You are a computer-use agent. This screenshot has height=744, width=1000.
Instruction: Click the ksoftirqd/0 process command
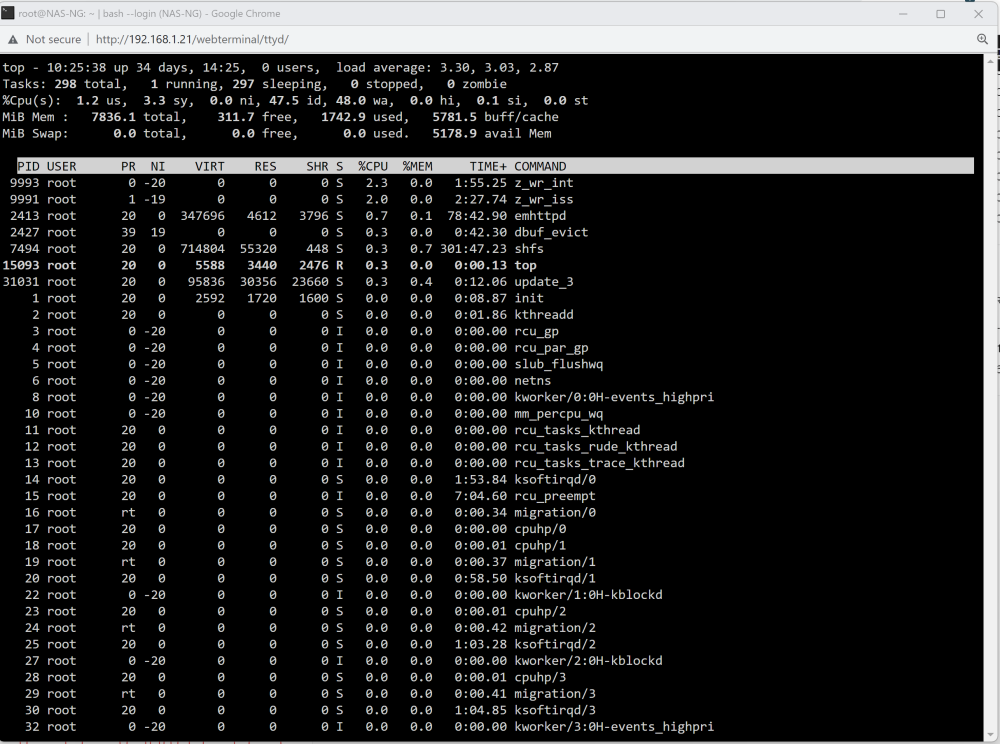coord(555,480)
